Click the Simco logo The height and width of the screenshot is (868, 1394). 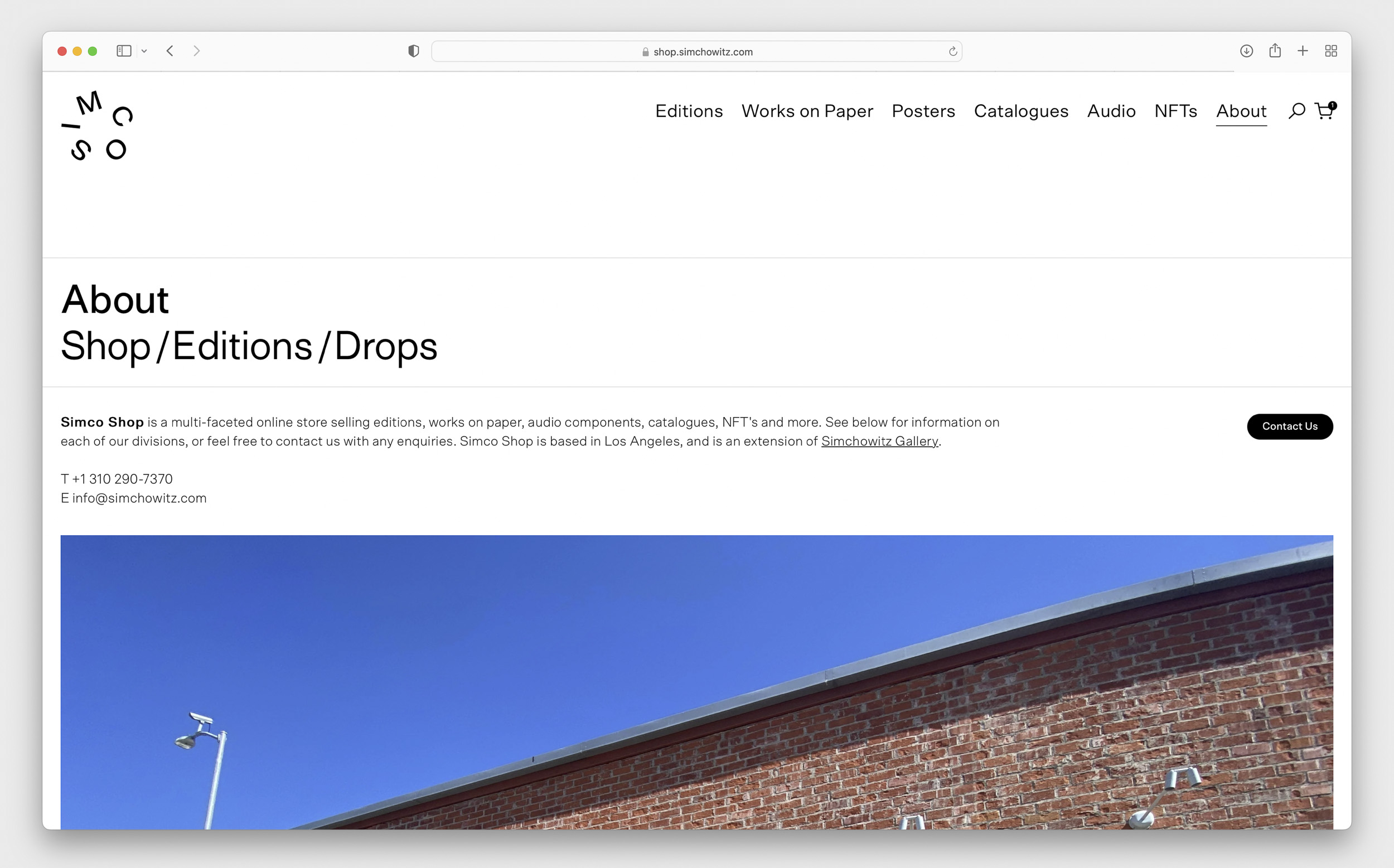coord(97,126)
